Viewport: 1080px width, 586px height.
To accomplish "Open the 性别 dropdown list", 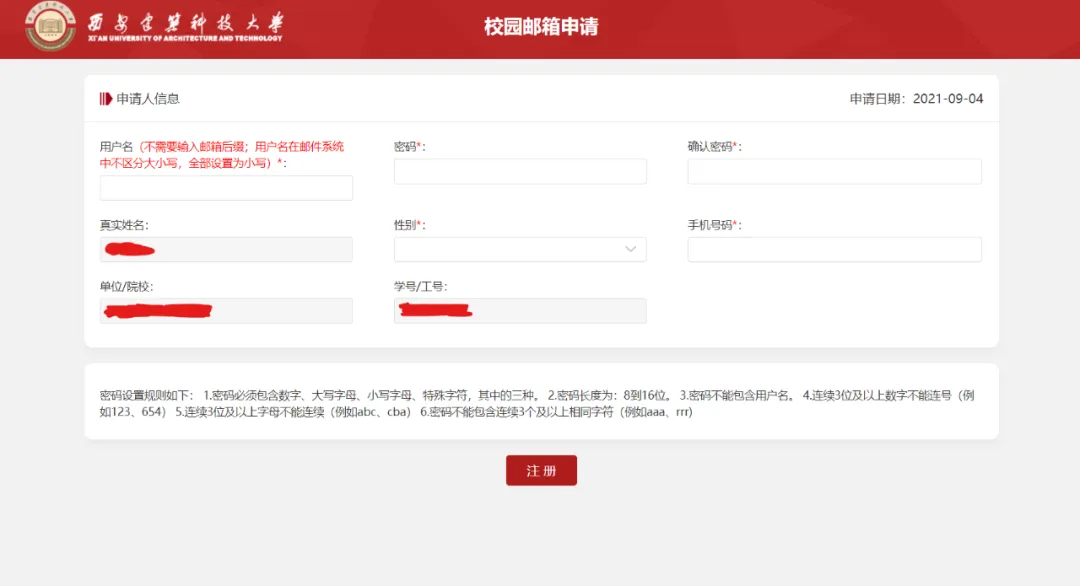I will tap(519, 249).
